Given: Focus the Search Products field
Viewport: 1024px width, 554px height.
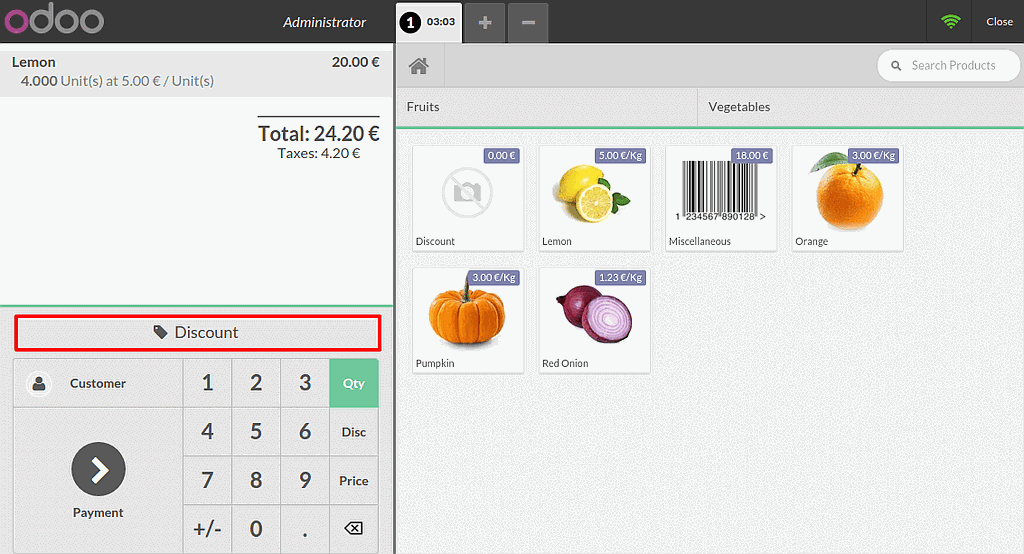Looking at the screenshot, I should tap(953, 66).
